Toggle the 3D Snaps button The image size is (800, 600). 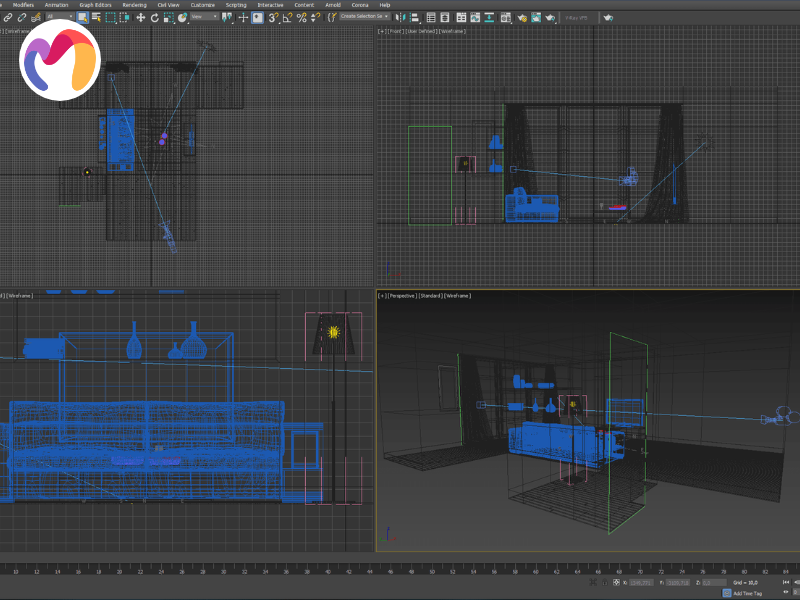click(272, 17)
